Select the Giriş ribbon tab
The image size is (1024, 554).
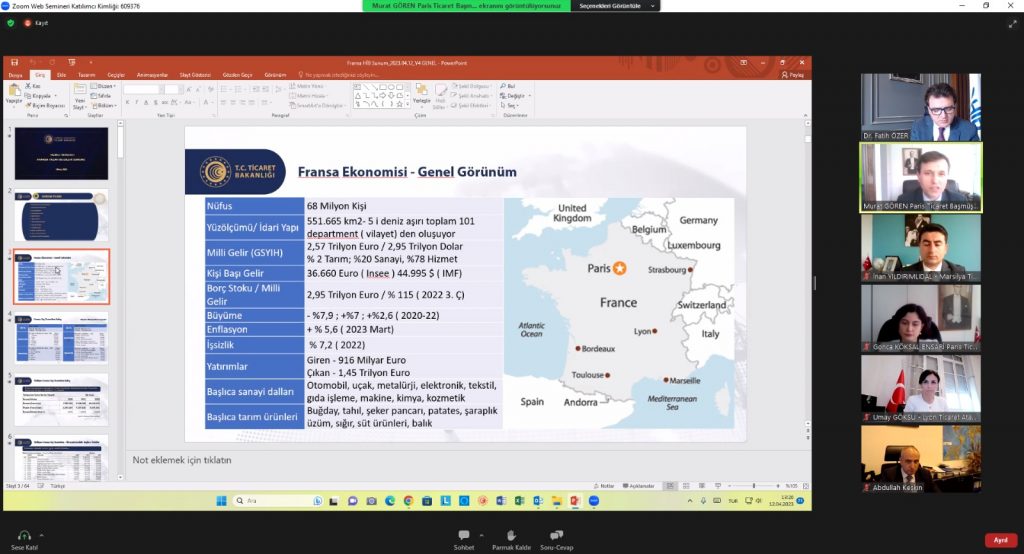point(40,75)
